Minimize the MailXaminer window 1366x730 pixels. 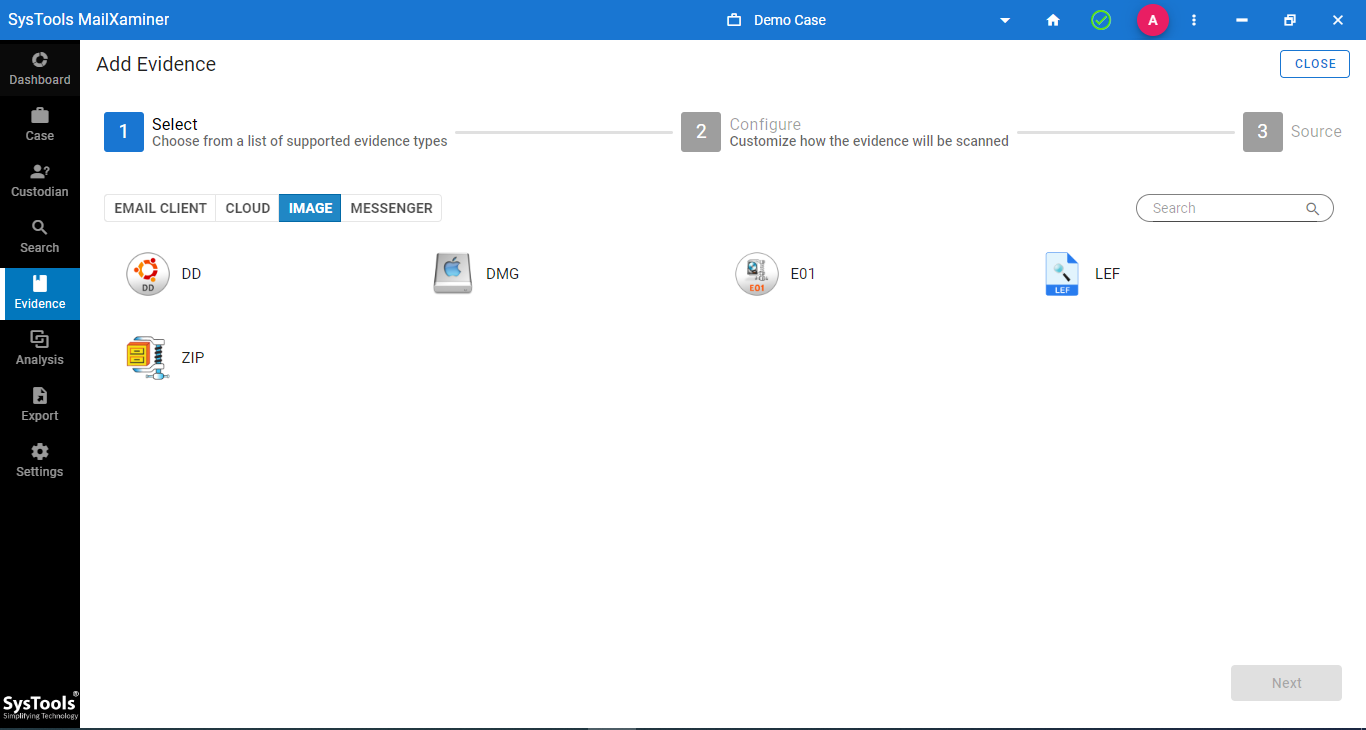click(x=1242, y=20)
